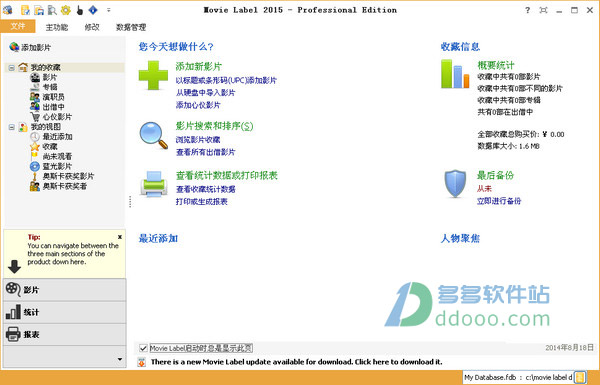Select 出借中 in the collection tree
600x385 pixels.
54,107
